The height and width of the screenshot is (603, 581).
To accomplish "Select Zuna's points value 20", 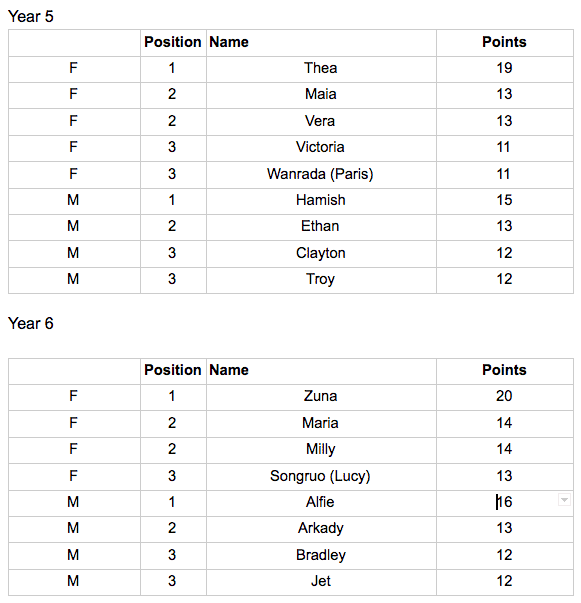I will pos(504,397).
